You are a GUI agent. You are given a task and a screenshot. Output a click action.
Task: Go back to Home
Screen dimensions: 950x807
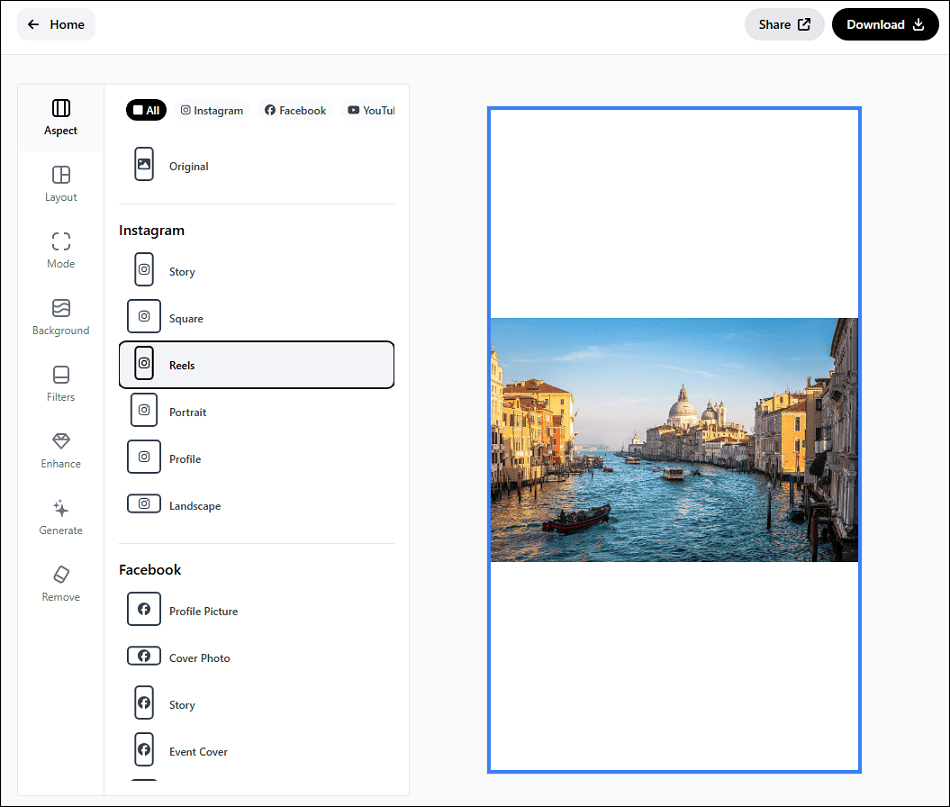pos(55,24)
